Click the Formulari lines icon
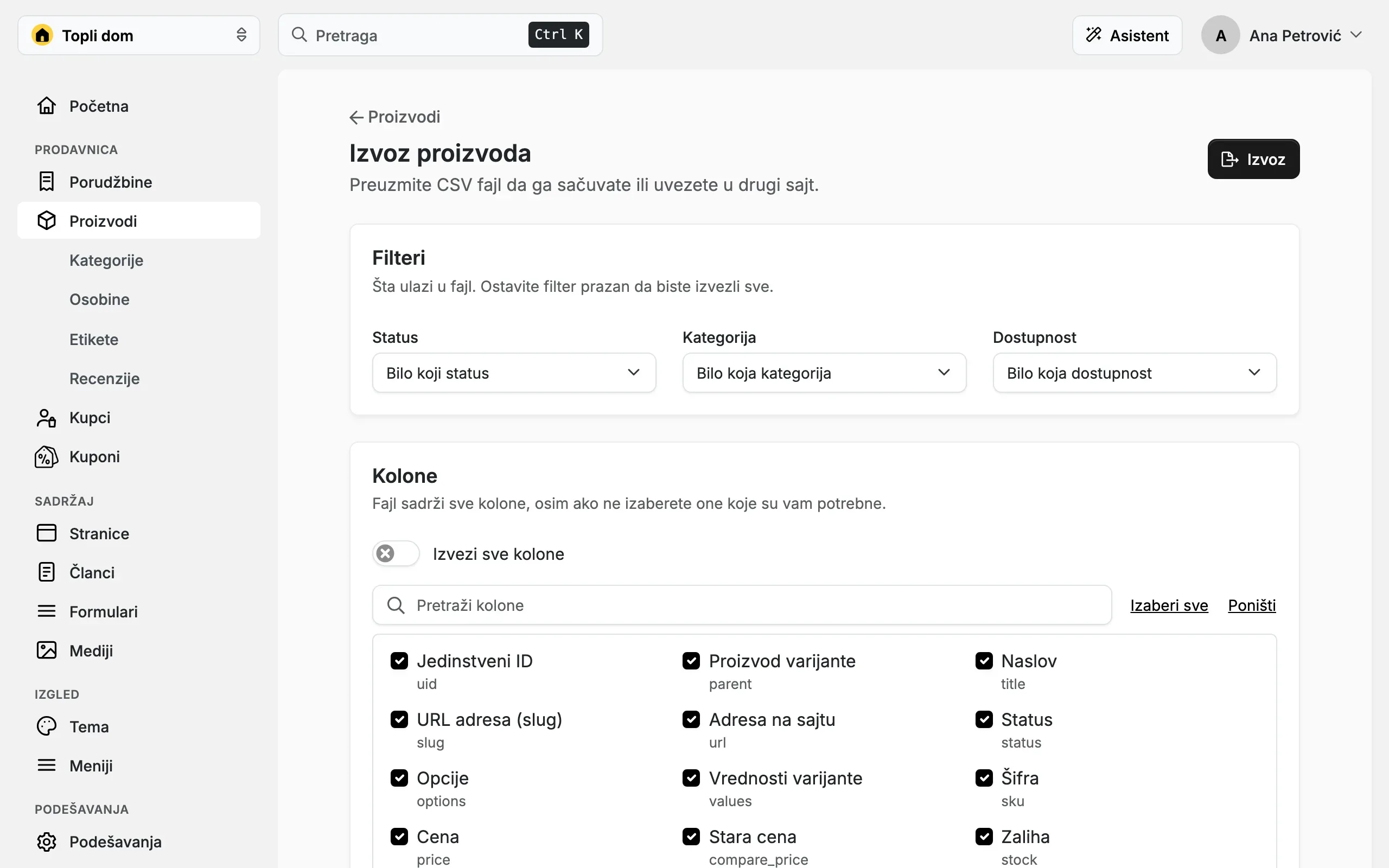This screenshot has width=1389, height=868. [x=47, y=611]
